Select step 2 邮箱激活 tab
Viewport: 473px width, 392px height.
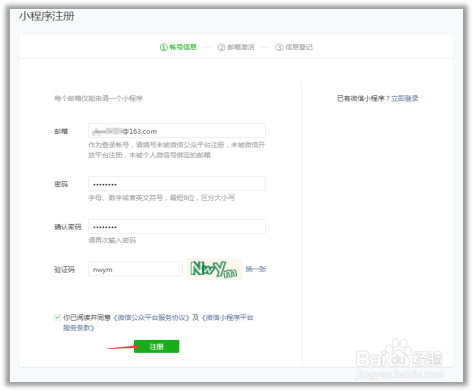point(236,47)
